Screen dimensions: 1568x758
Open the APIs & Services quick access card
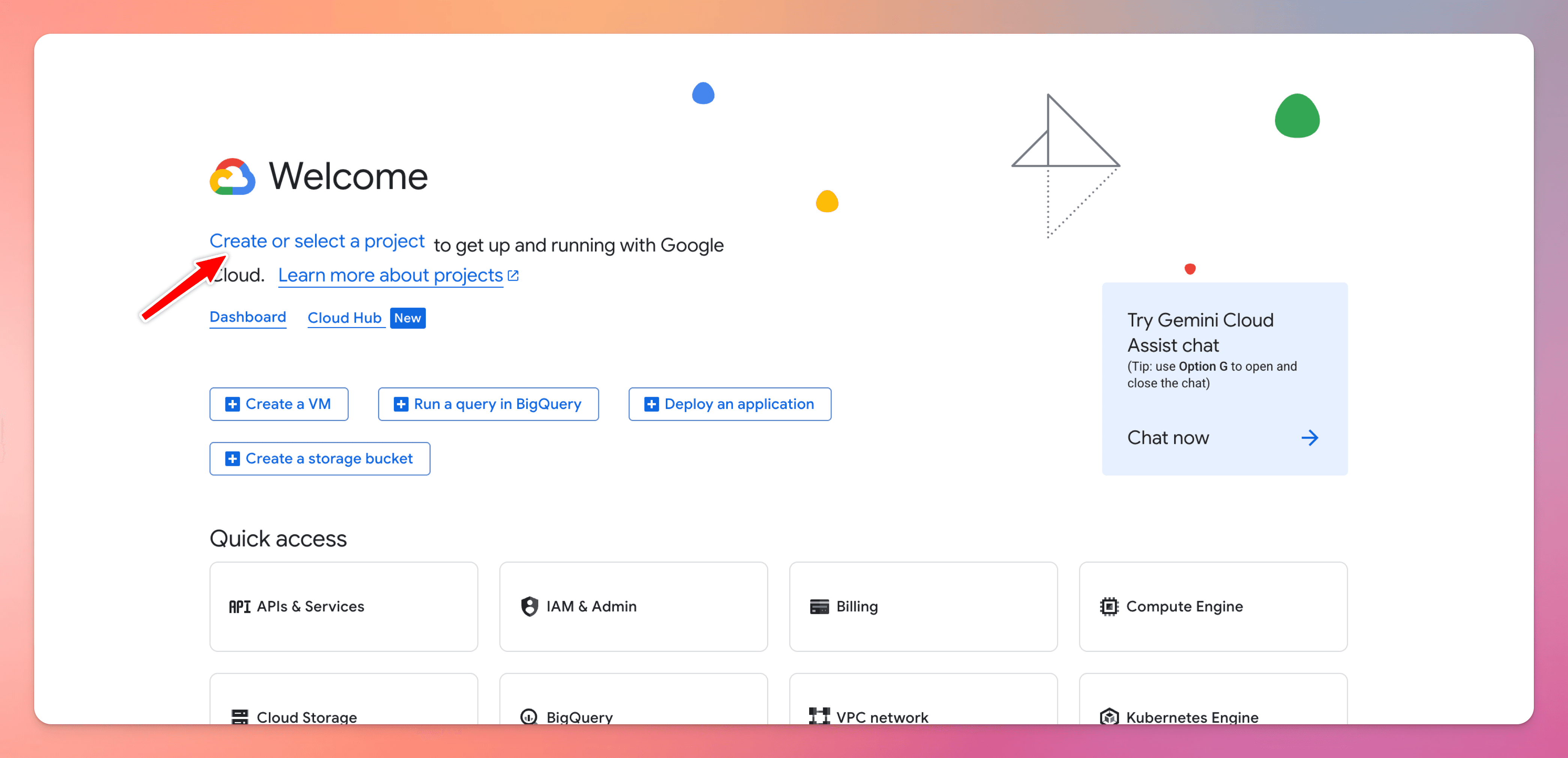coord(344,607)
